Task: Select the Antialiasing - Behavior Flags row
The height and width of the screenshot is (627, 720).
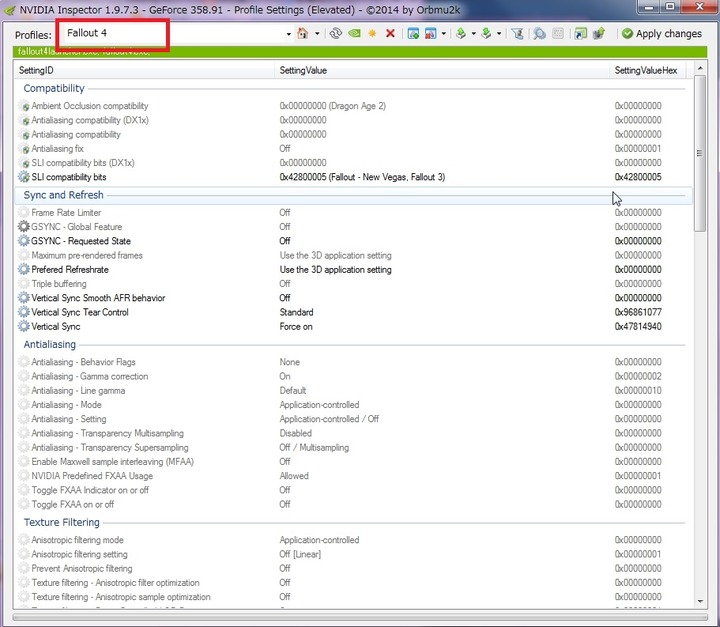Action: coord(354,362)
